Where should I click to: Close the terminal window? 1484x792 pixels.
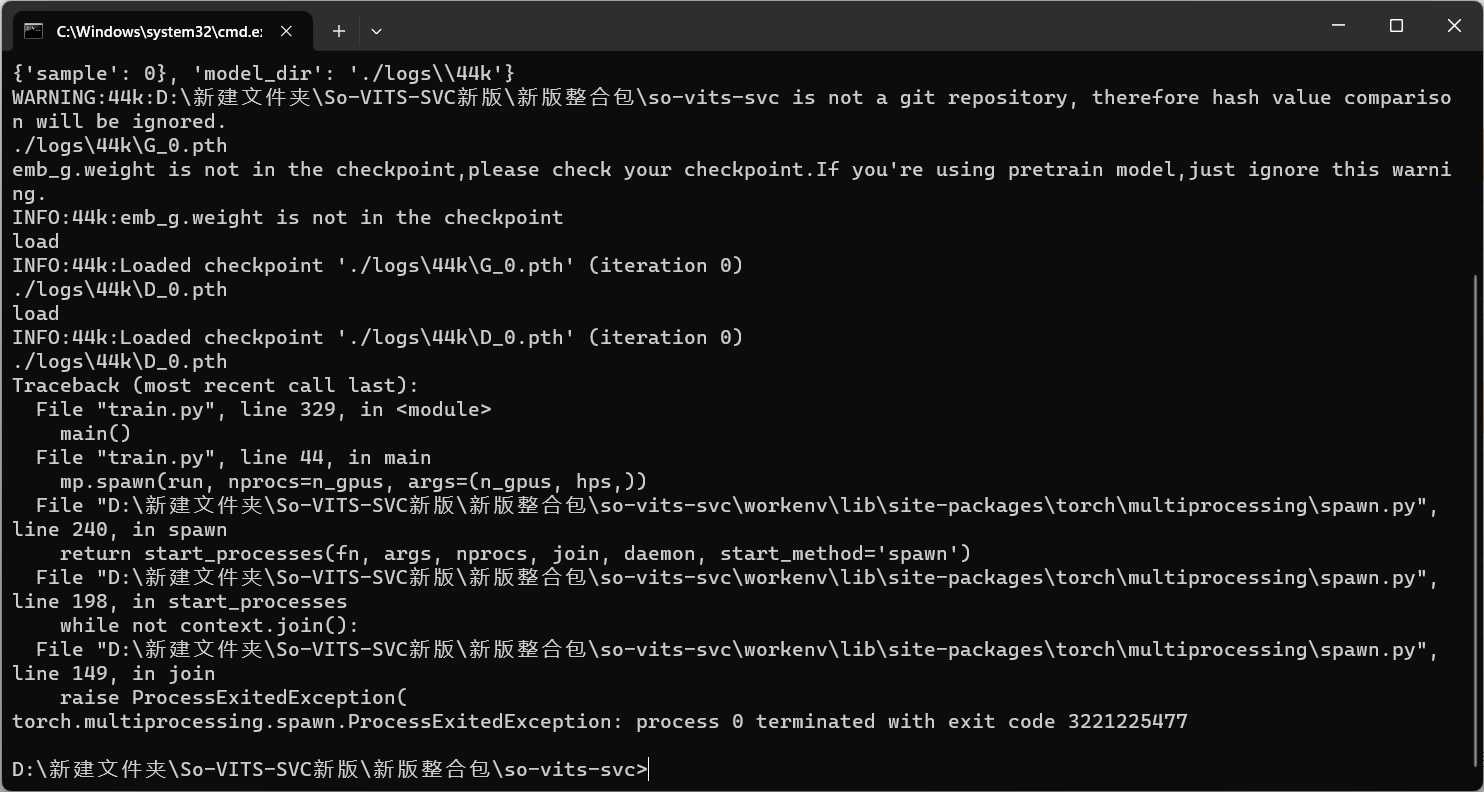pos(1454,26)
